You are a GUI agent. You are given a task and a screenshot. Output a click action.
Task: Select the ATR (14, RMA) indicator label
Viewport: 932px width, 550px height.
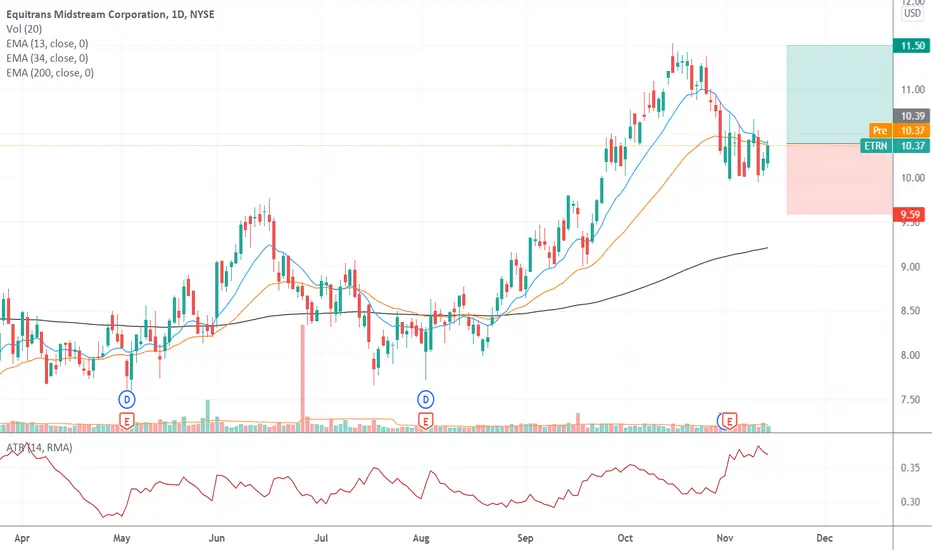pos(39,447)
